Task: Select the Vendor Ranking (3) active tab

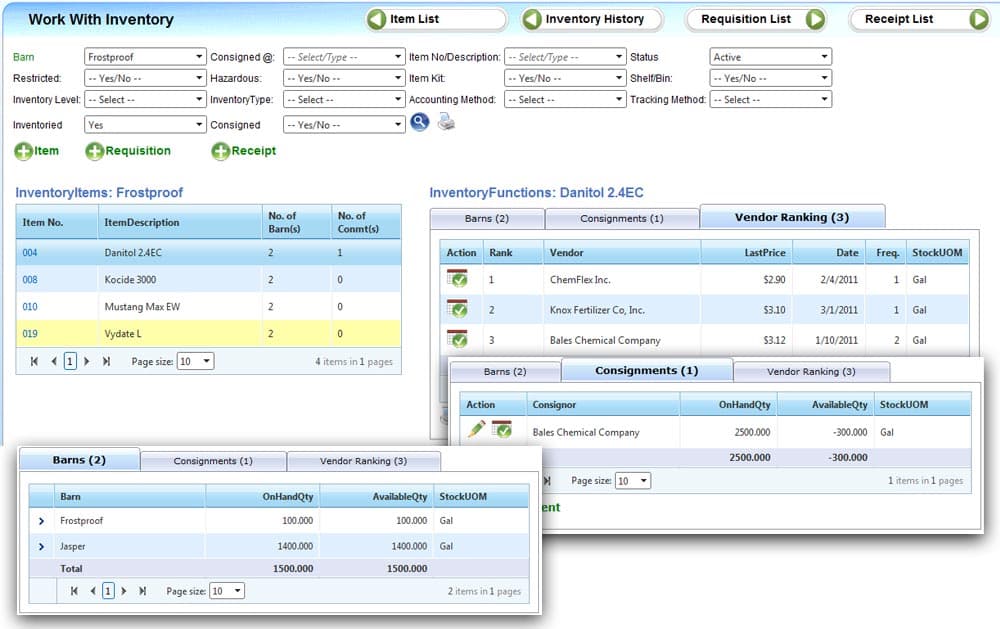Action: [791, 218]
